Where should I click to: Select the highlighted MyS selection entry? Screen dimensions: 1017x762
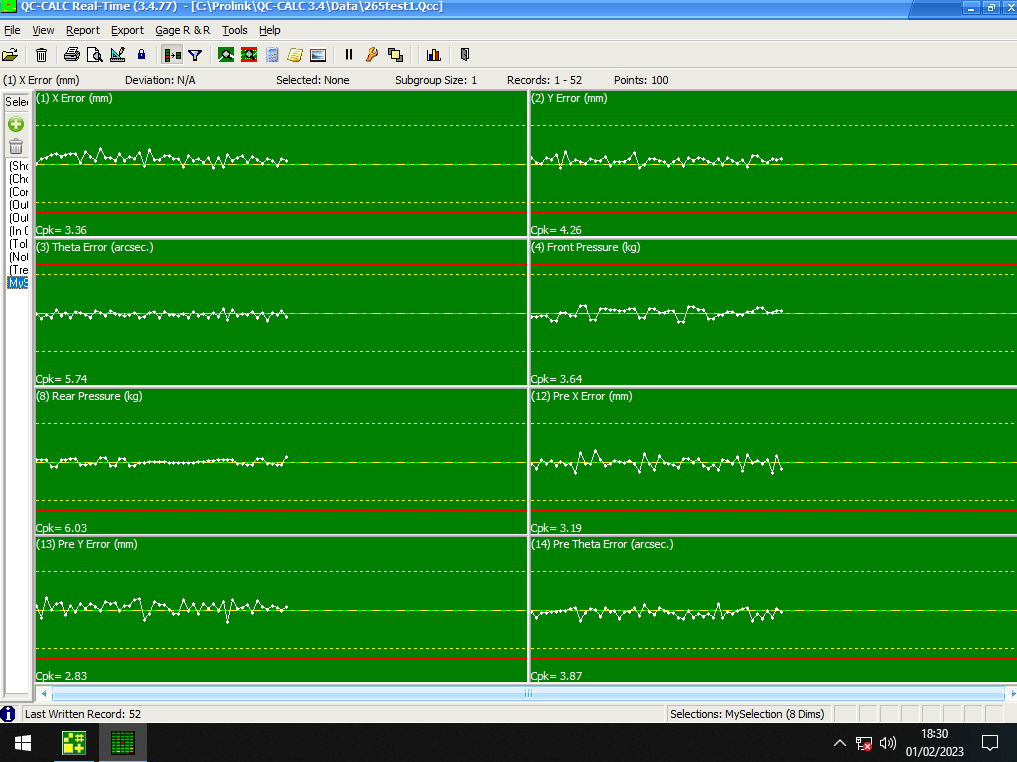tap(18, 283)
